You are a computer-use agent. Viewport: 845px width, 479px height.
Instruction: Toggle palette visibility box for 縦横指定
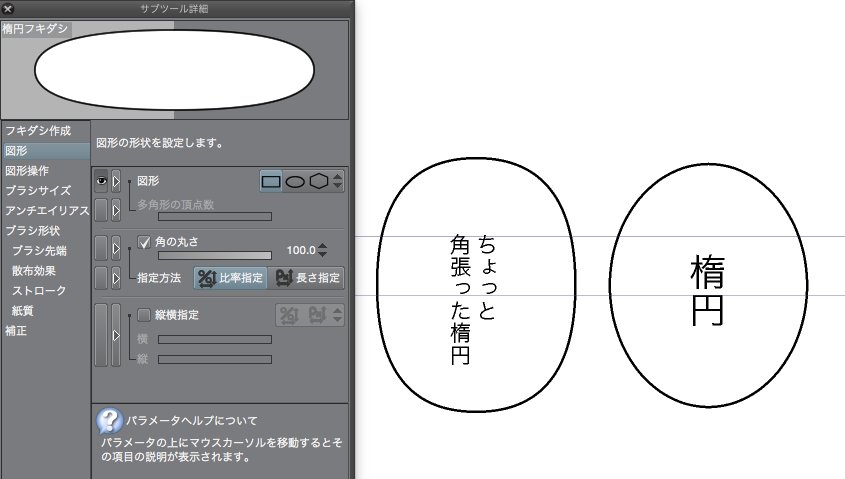[101, 335]
